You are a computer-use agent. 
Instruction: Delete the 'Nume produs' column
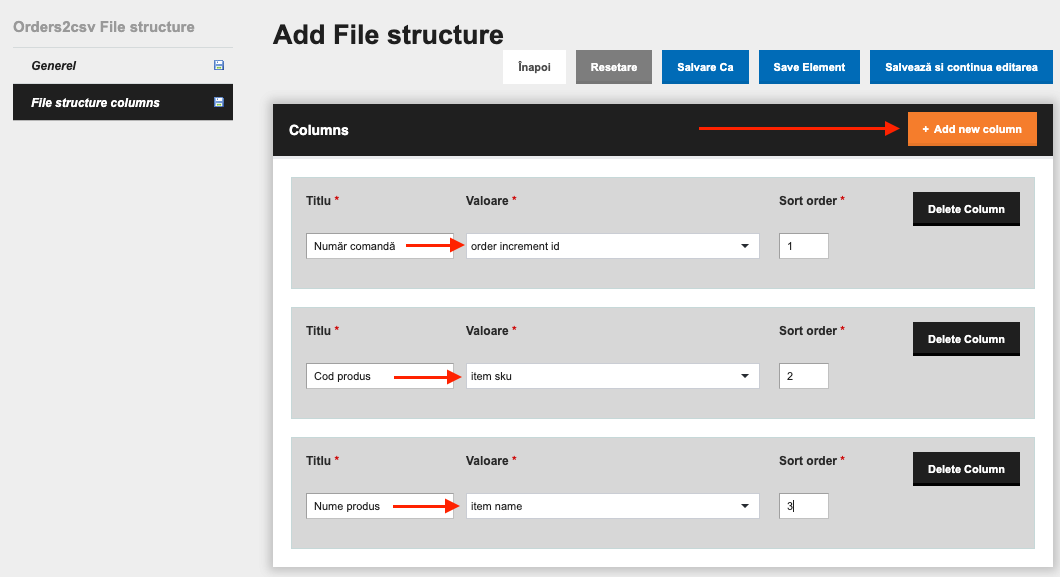(x=966, y=469)
